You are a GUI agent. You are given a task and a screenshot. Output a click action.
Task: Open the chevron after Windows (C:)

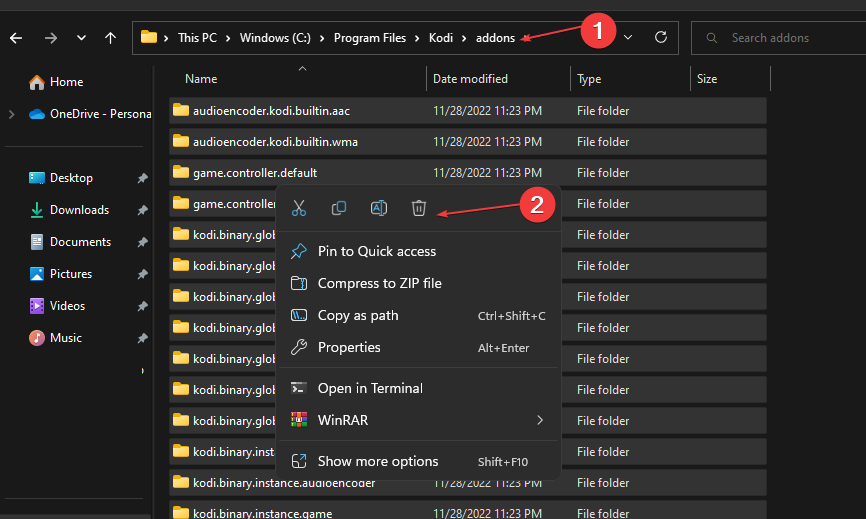pos(322,38)
